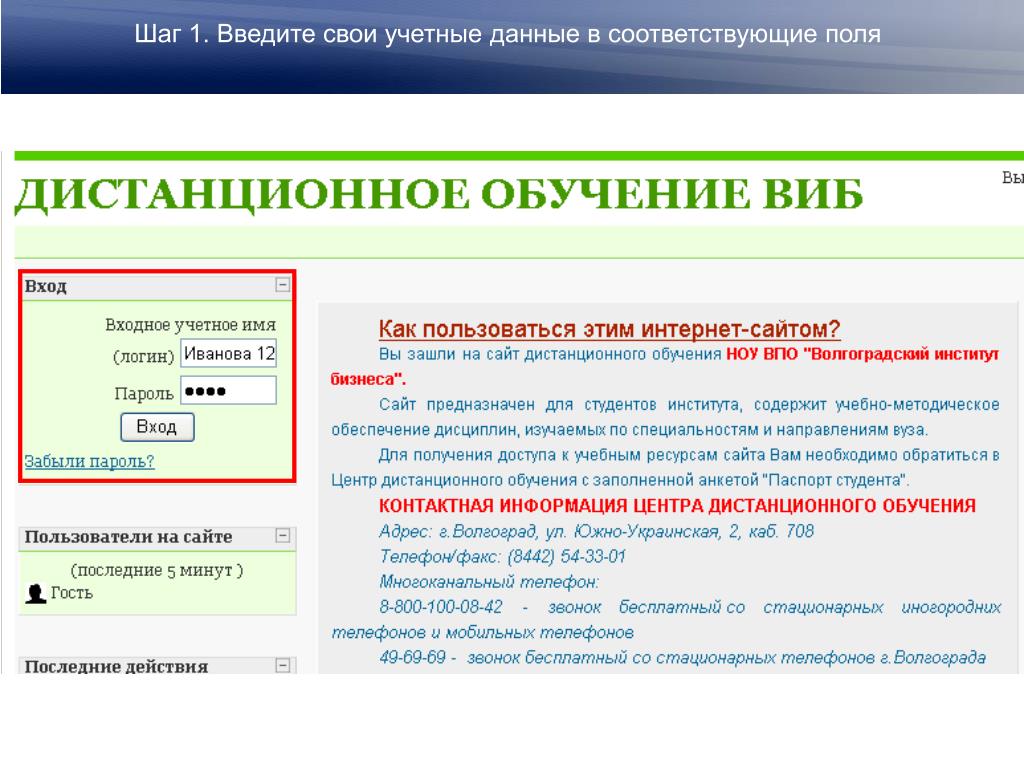The width and height of the screenshot is (1024, 768).
Task: Open the Гость user profile link
Action: pyautogui.click(x=72, y=593)
